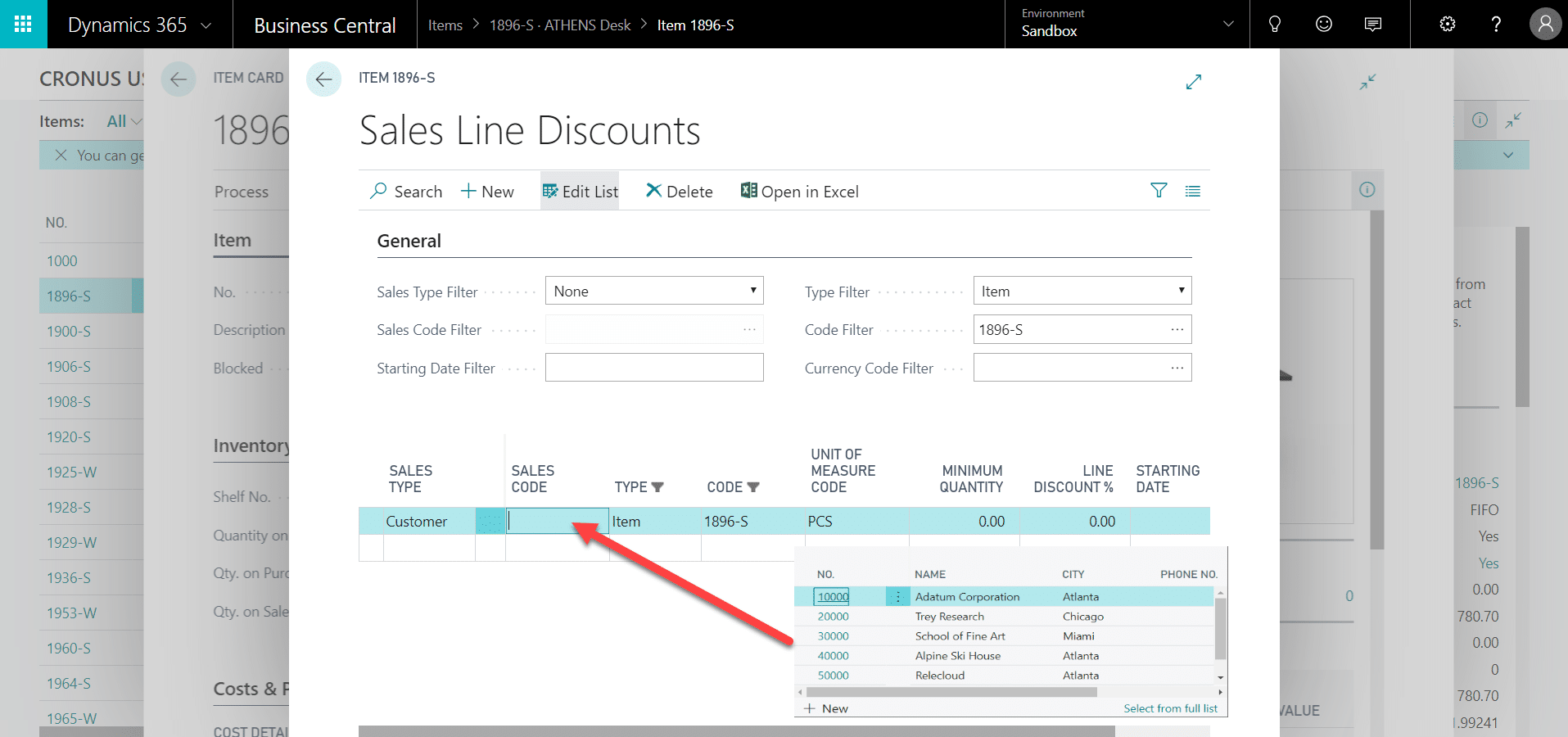The width and height of the screenshot is (1568, 737).
Task: Open the 1896-S ATHENS Desk breadcrumb
Action: (560, 25)
